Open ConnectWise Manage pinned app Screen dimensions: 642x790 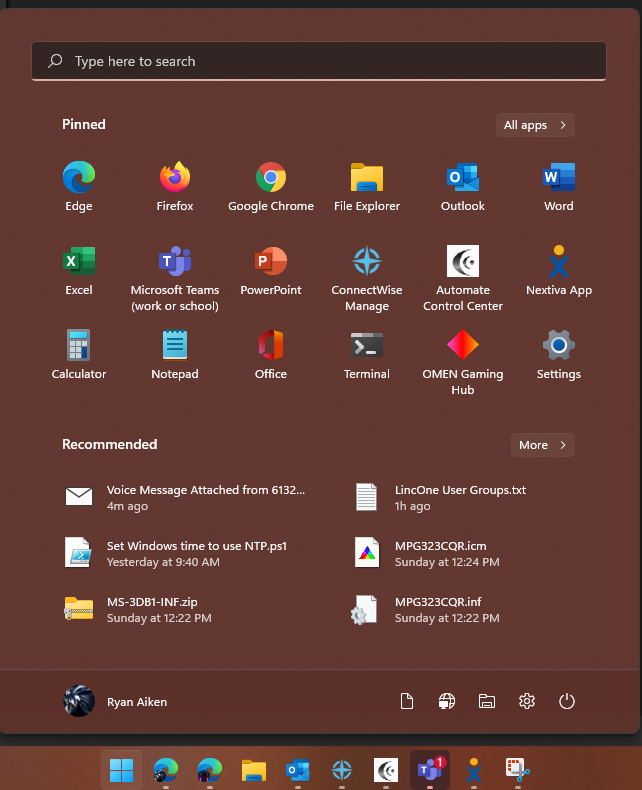pyautogui.click(x=367, y=279)
